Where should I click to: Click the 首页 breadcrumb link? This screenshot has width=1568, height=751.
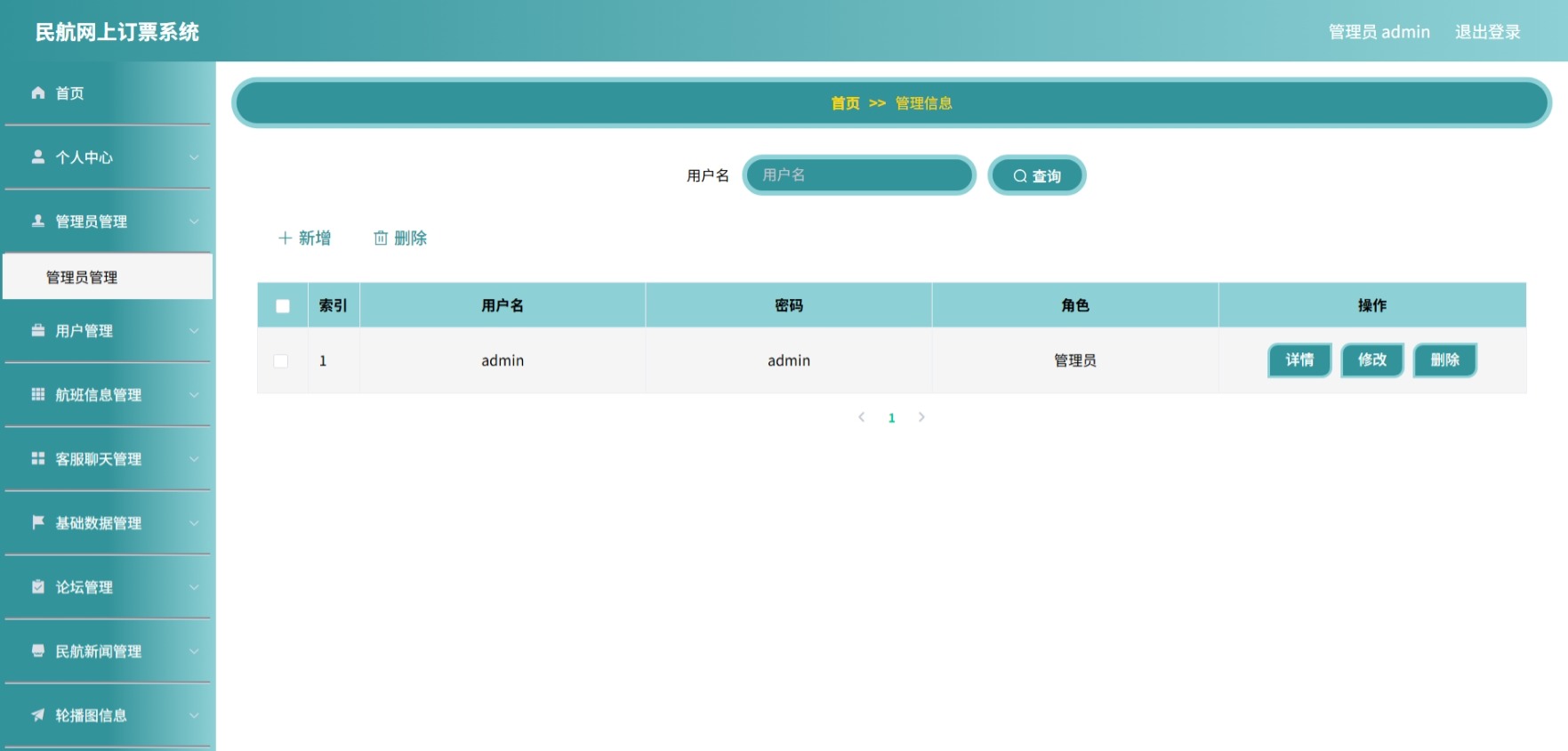(845, 103)
